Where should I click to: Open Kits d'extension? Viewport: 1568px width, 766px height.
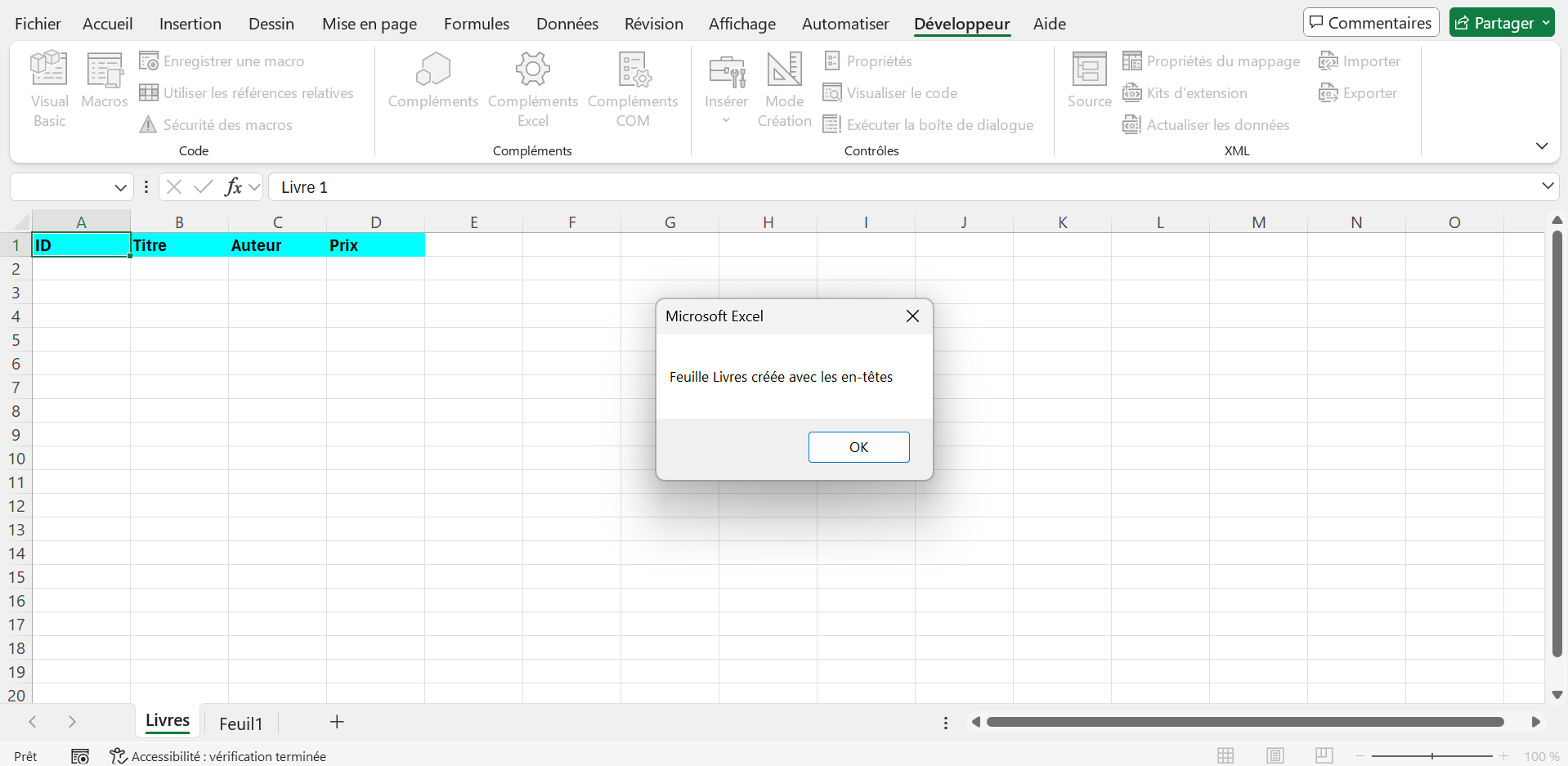(x=1185, y=93)
